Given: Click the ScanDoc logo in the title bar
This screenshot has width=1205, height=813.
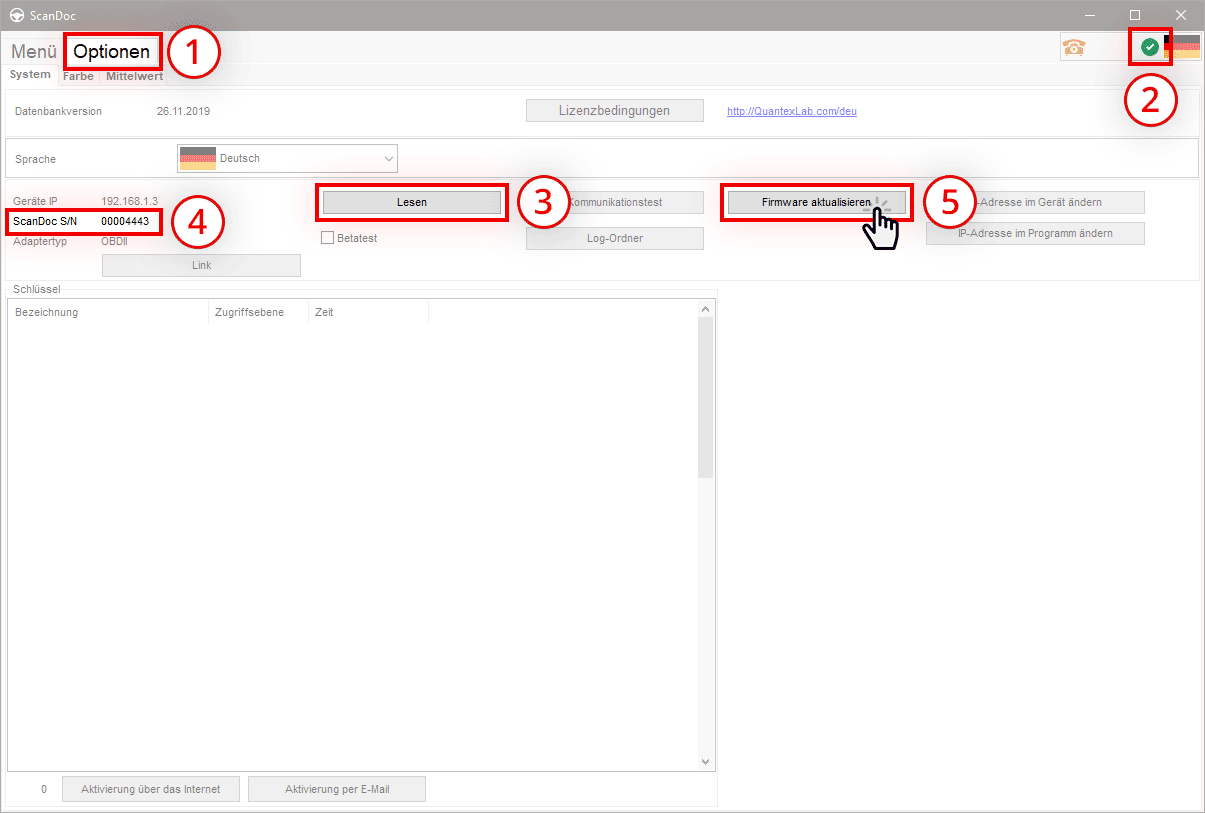Looking at the screenshot, I should (15, 15).
